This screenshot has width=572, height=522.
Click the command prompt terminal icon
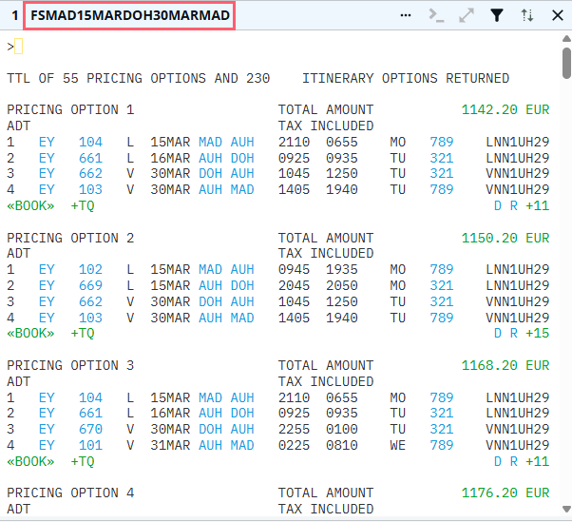click(436, 15)
